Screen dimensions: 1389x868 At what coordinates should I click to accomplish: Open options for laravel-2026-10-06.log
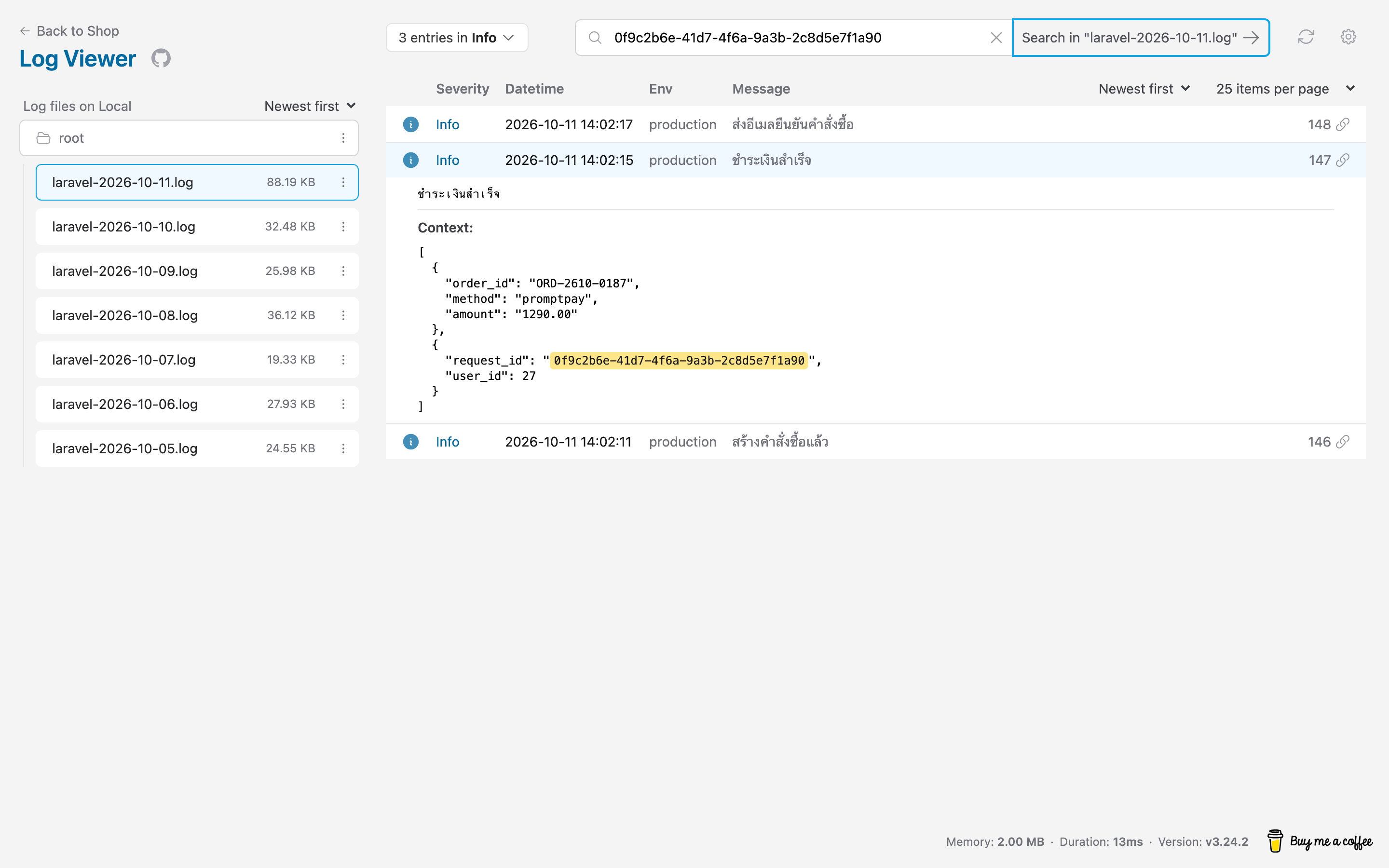coord(343,404)
